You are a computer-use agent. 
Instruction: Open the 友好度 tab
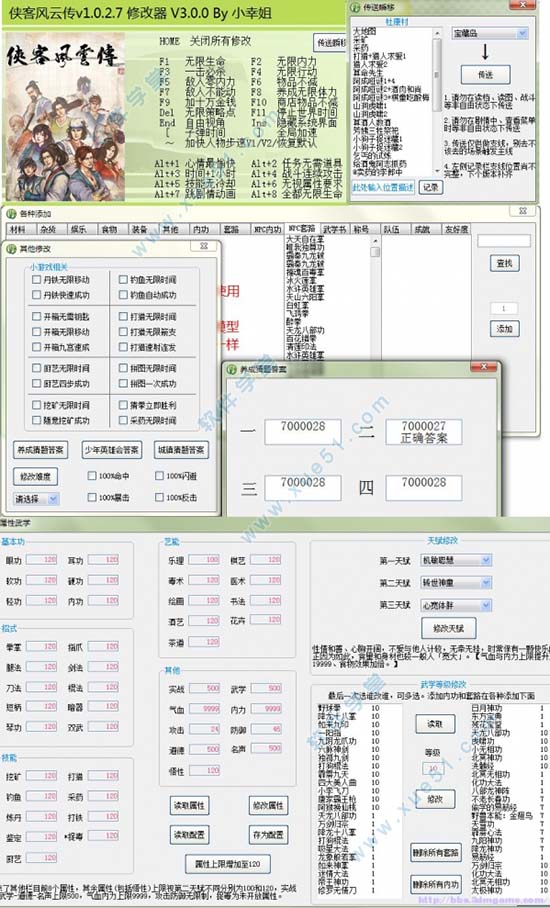456,229
